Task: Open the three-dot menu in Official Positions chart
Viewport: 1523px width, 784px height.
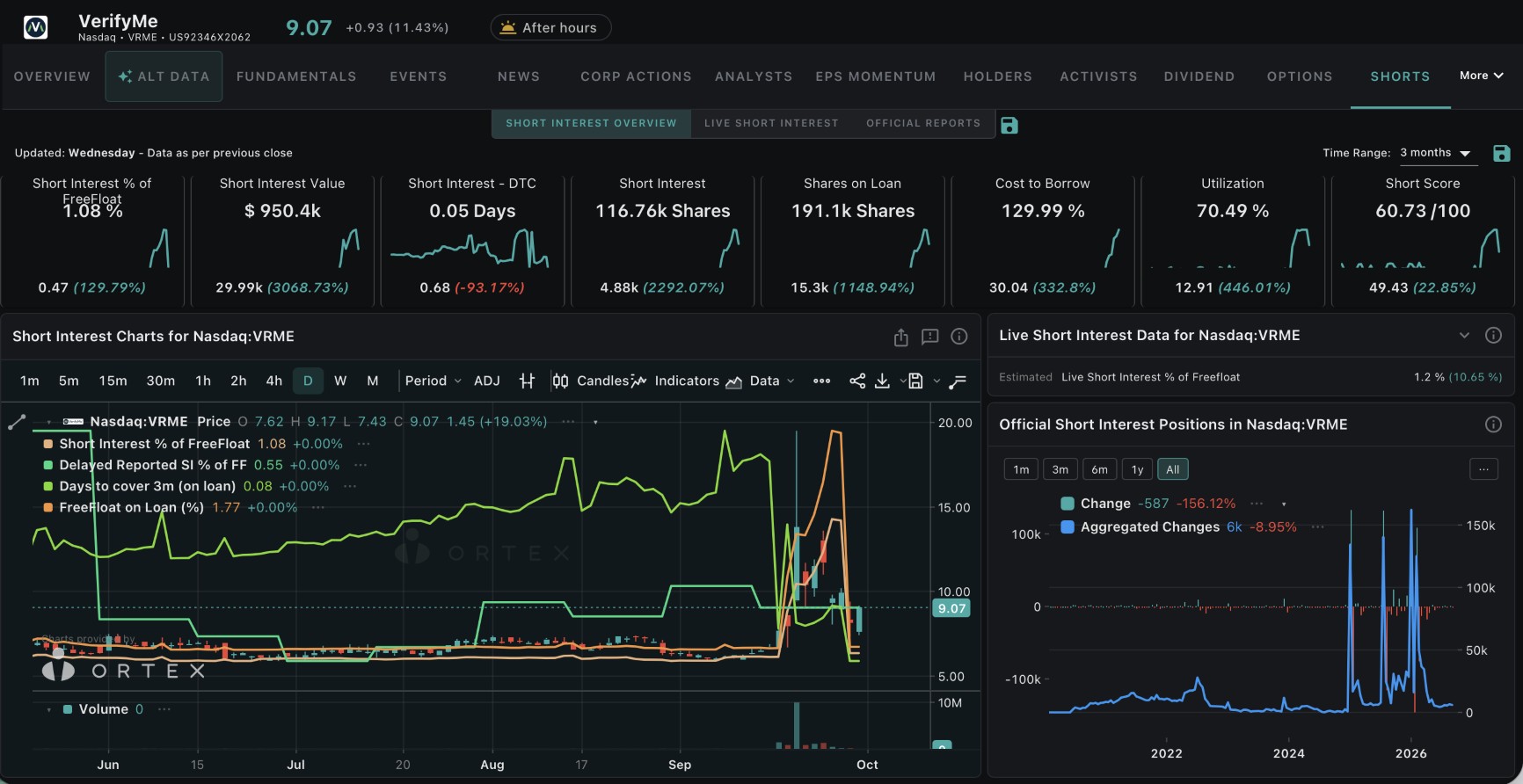Action: click(x=1483, y=469)
